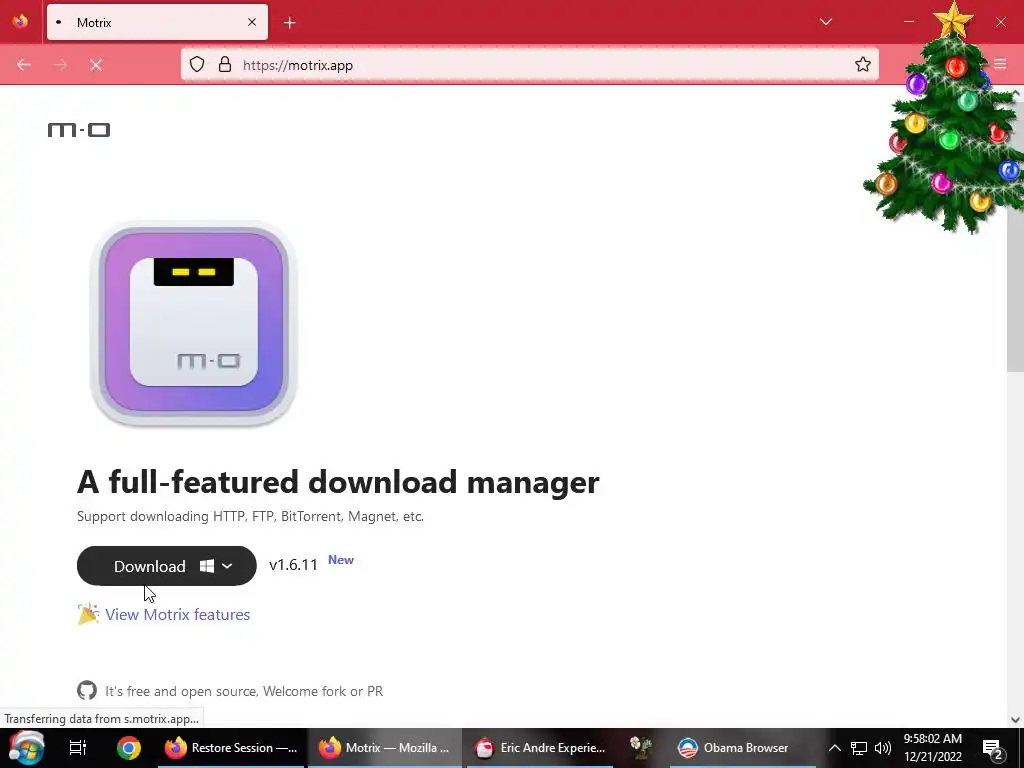Click the Download button for Windows

click(x=167, y=566)
